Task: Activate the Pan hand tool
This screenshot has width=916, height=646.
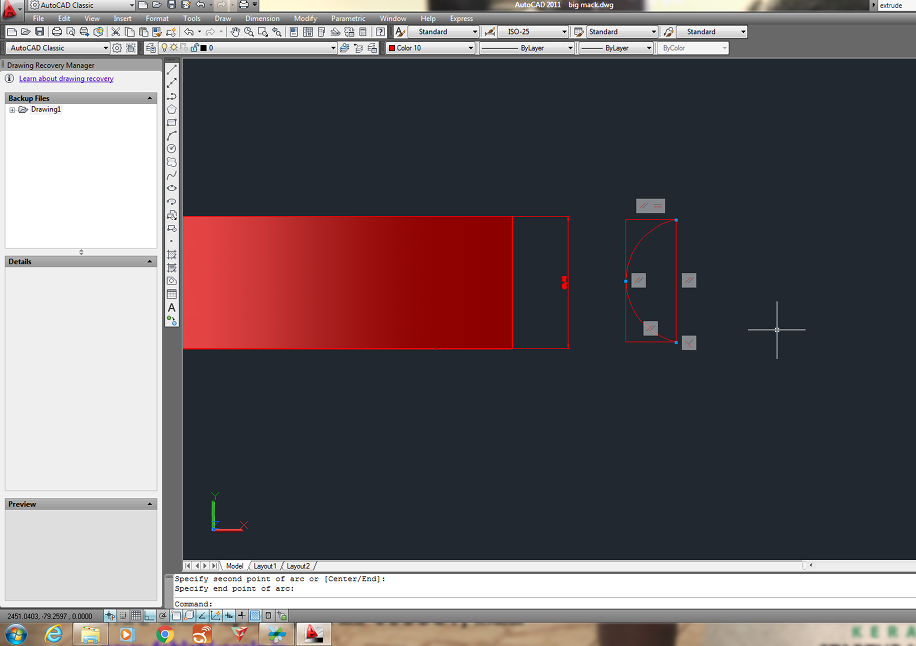Action: [x=235, y=32]
